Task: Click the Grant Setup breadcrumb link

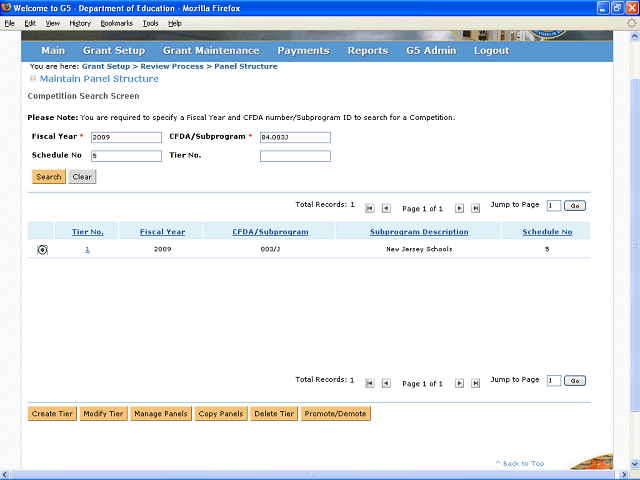Action: [106, 66]
